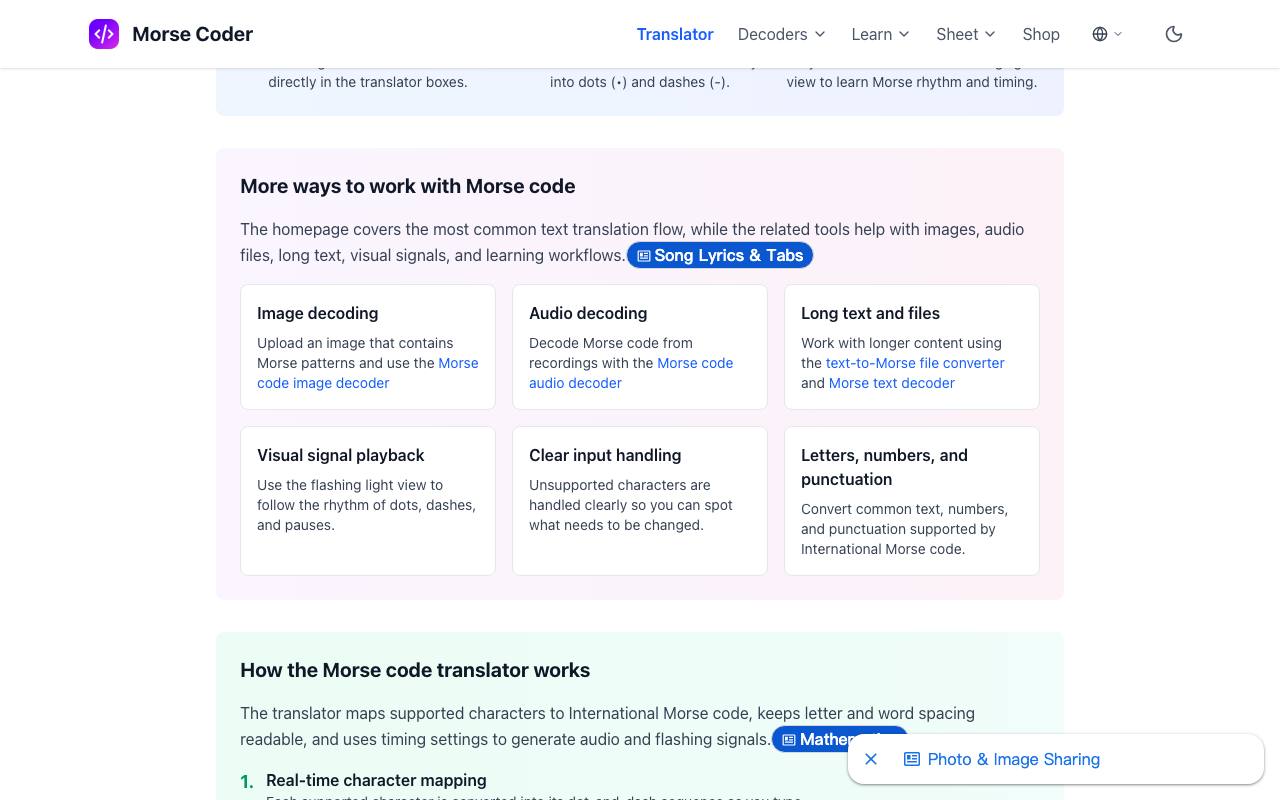The width and height of the screenshot is (1280, 800).
Task: Open the language globe selector
Action: point(1107,34)
